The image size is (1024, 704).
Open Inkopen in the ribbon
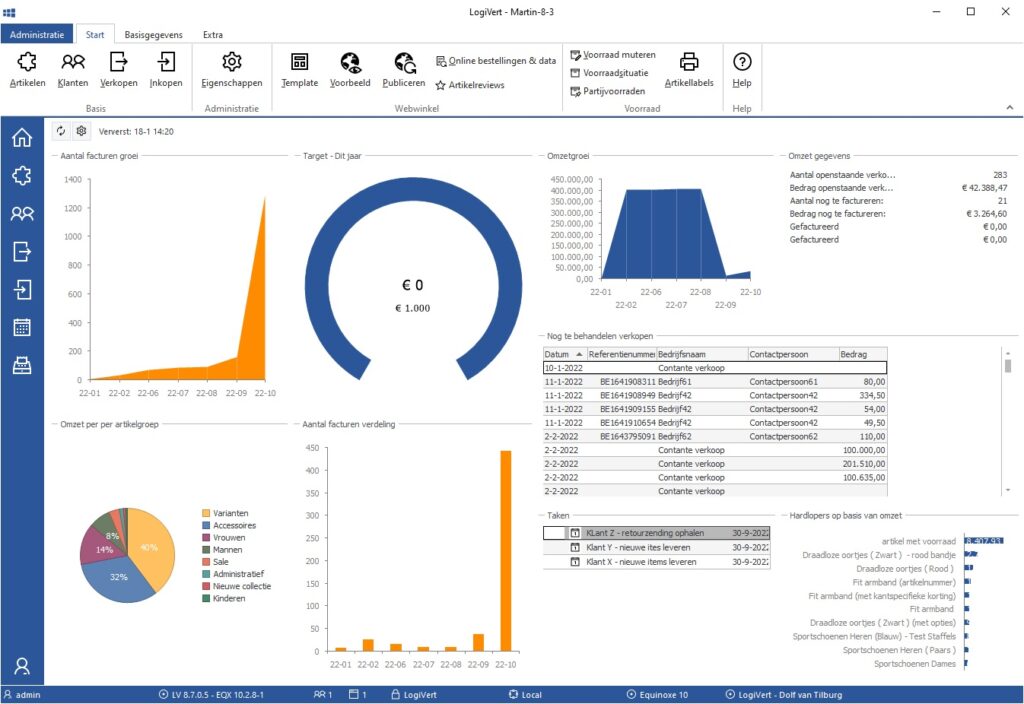point(166,70)
